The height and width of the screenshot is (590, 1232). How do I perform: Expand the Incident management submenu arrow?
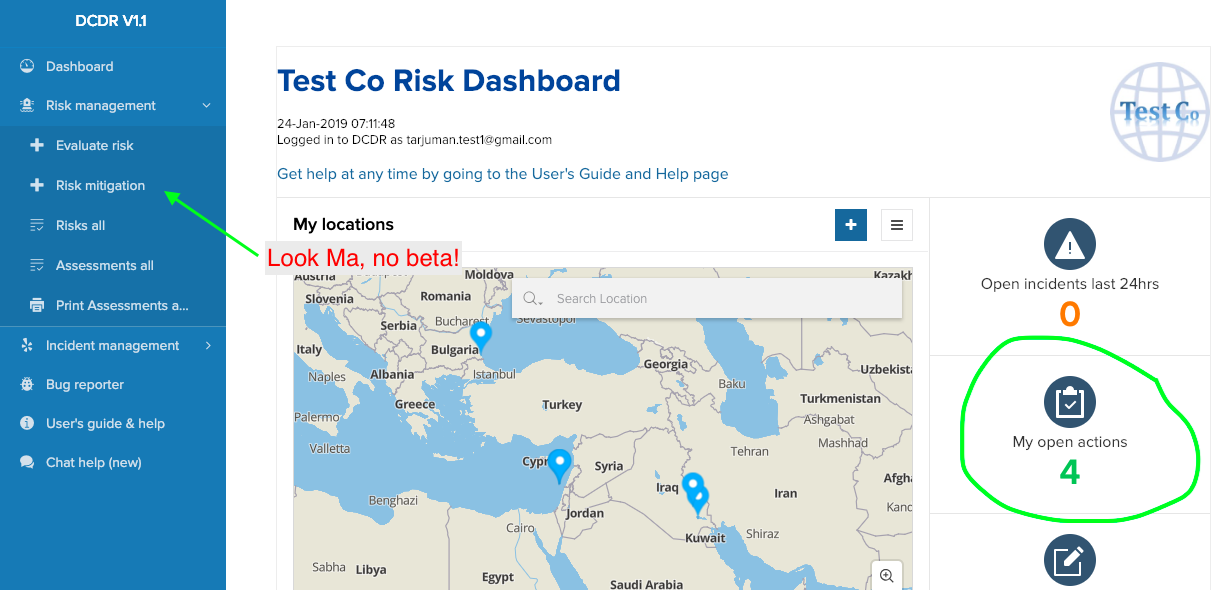pyautogui.click(x=207, y=345)
